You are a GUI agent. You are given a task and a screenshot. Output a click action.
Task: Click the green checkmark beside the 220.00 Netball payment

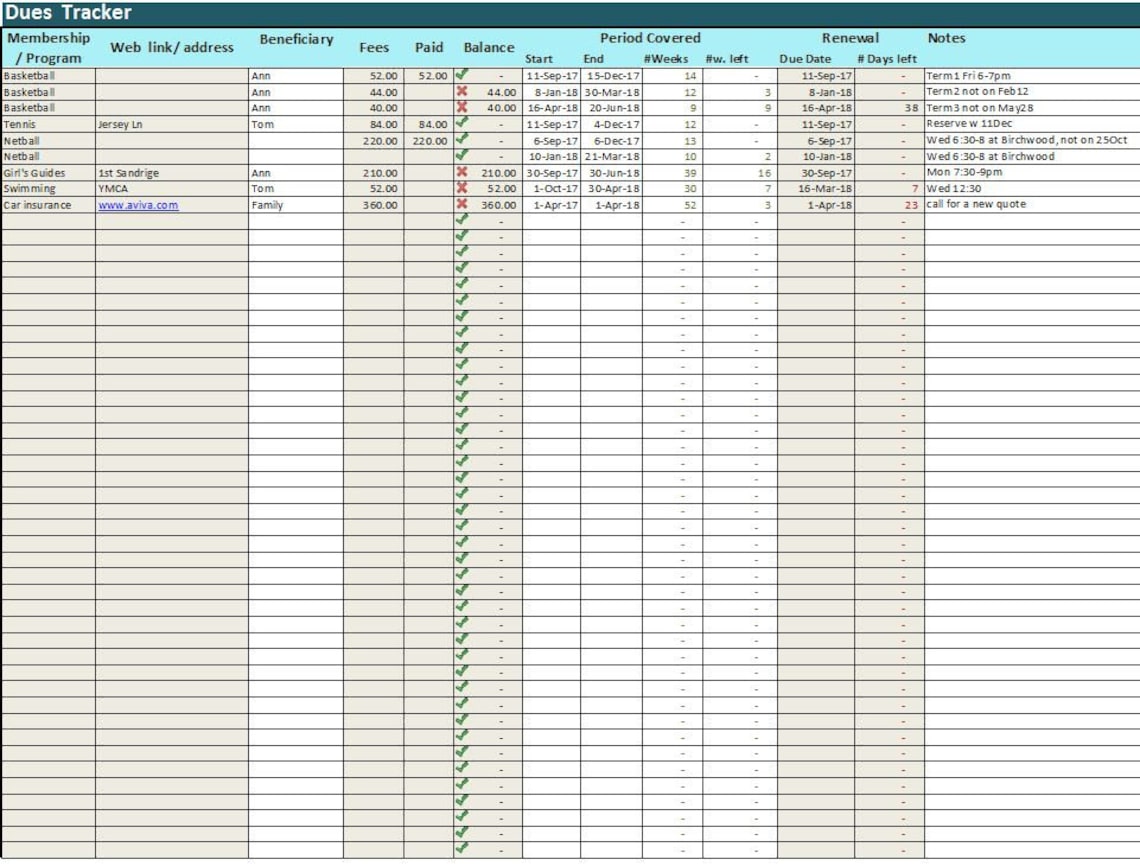pos(462,139)
